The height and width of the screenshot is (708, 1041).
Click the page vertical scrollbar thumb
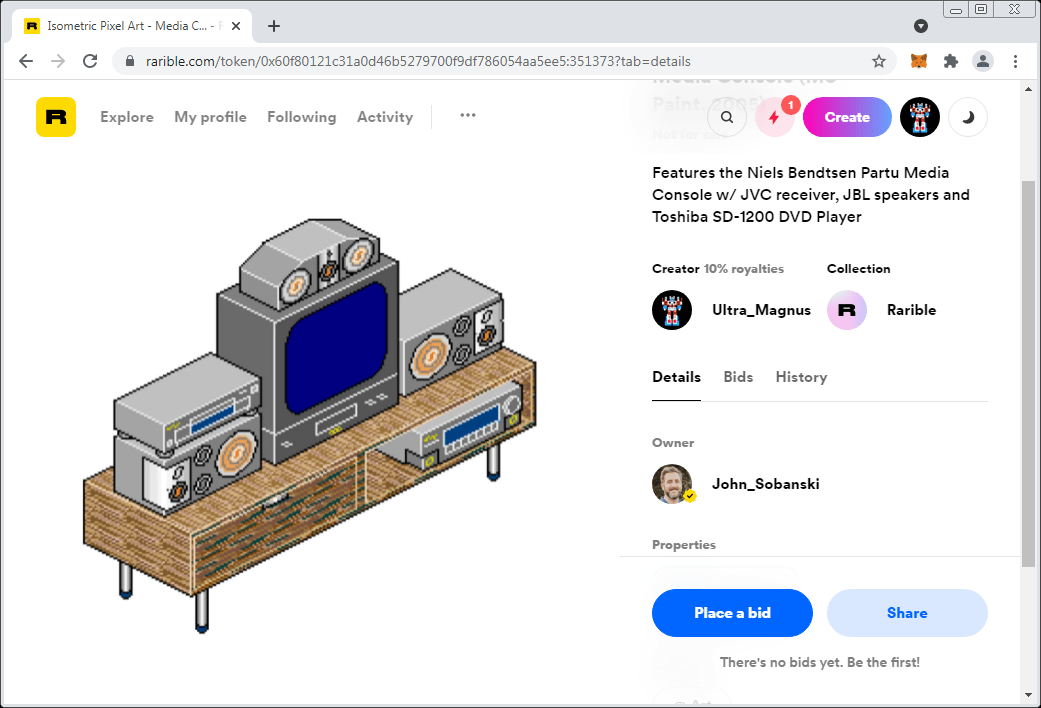1028,374
